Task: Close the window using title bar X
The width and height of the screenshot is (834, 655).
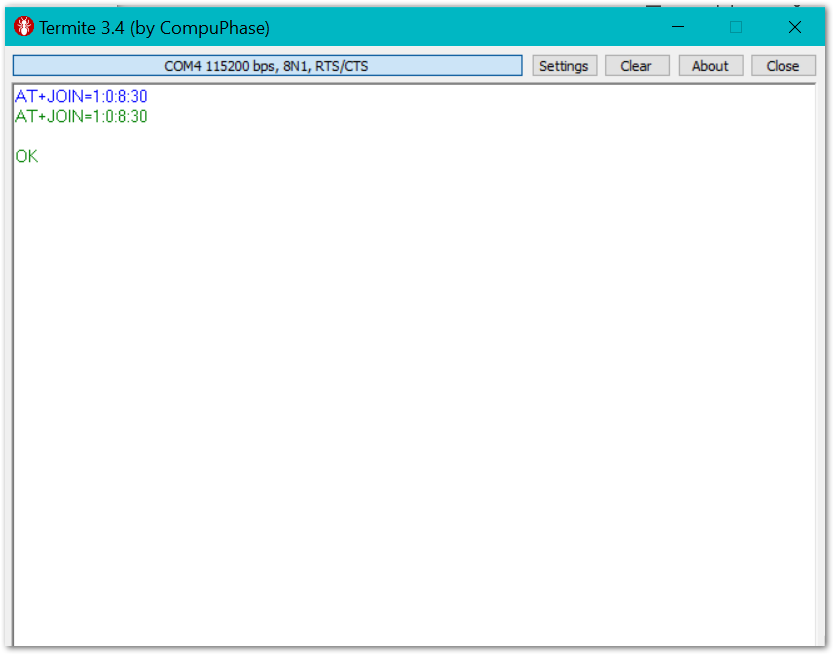Action: coord(795,27)
